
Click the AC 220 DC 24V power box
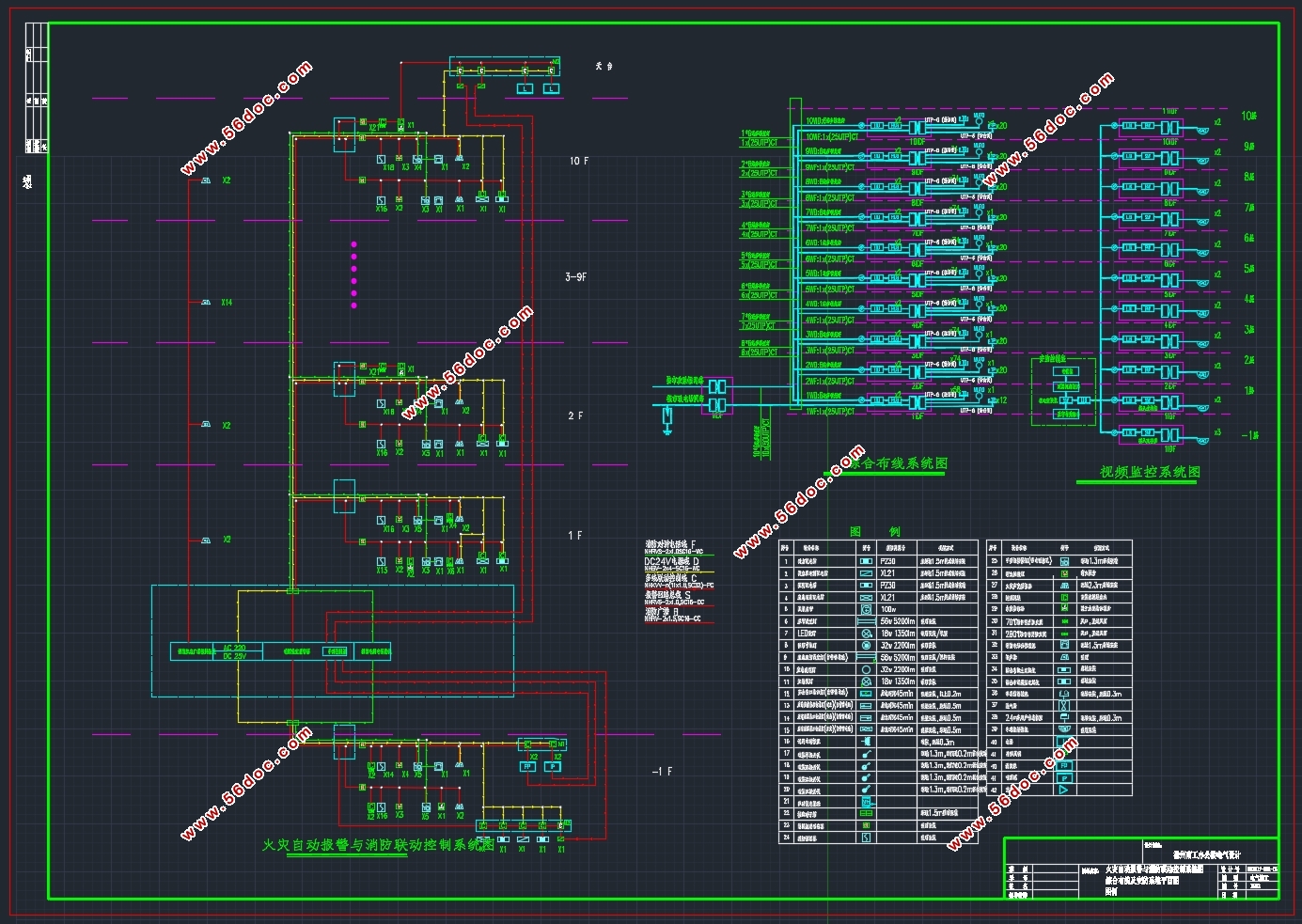click(234, 651)
